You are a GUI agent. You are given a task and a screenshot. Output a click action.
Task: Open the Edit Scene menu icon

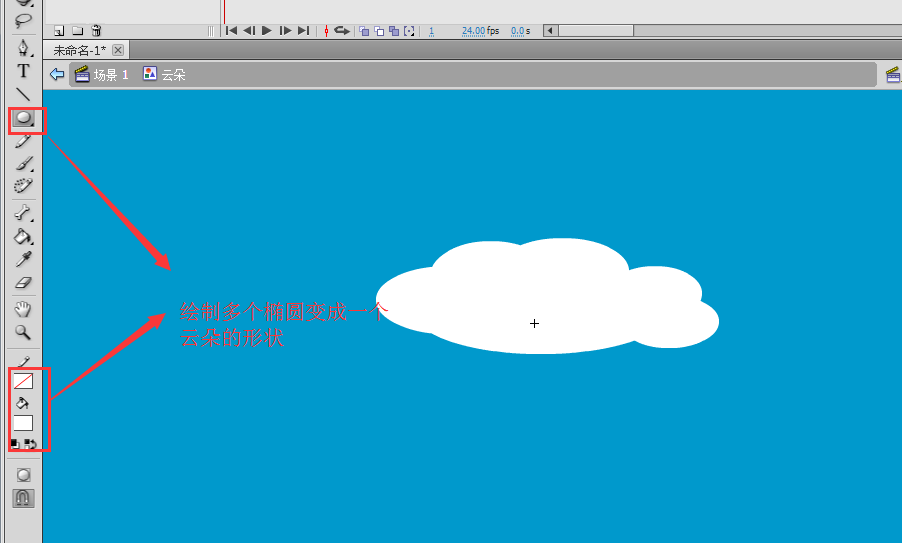(x=893, y=75)
